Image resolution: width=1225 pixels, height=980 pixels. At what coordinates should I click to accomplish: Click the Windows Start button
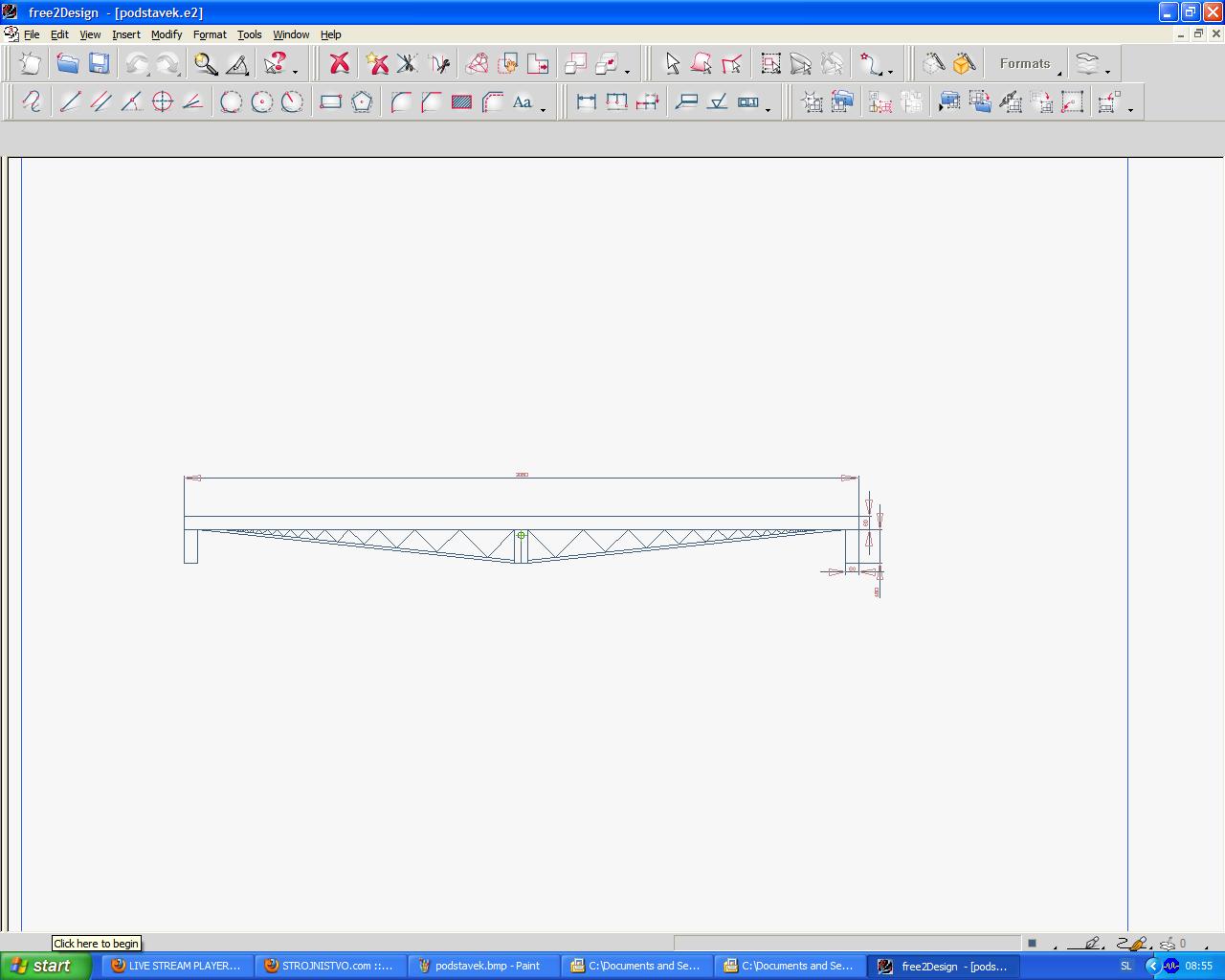46,966
